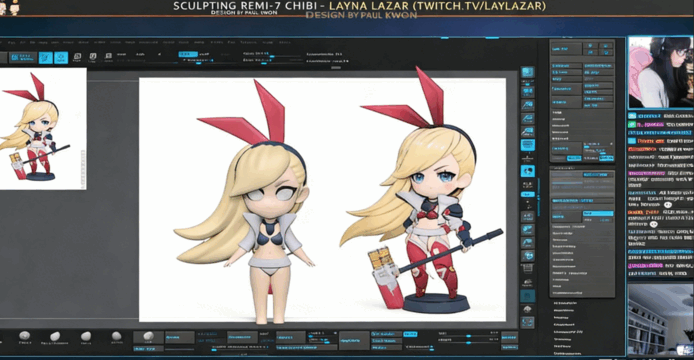Open the Transform menu
694x360 pixels.
click(248, 43)
